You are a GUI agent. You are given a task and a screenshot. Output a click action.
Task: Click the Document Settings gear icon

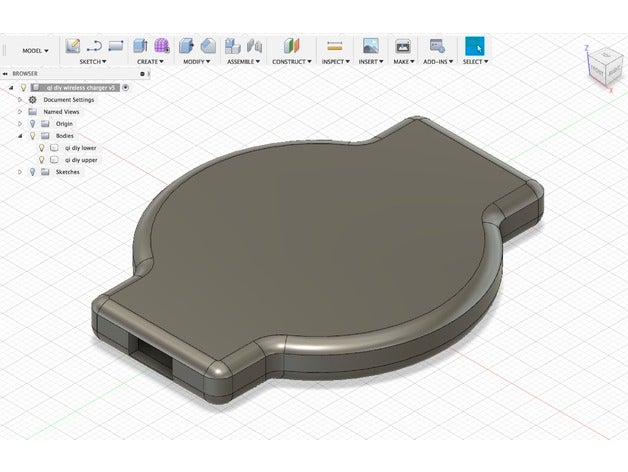32,100
